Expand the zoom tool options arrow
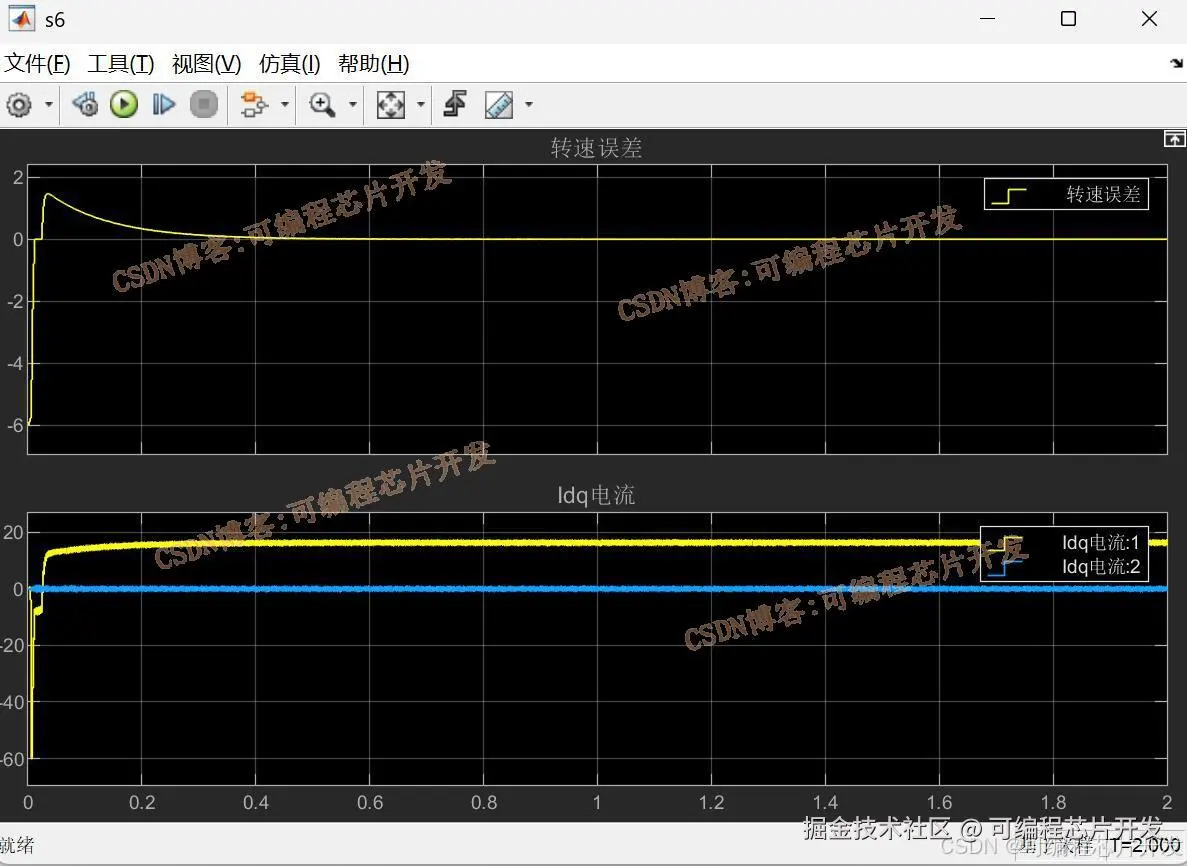1187x866 pixels. click(353, 104)
